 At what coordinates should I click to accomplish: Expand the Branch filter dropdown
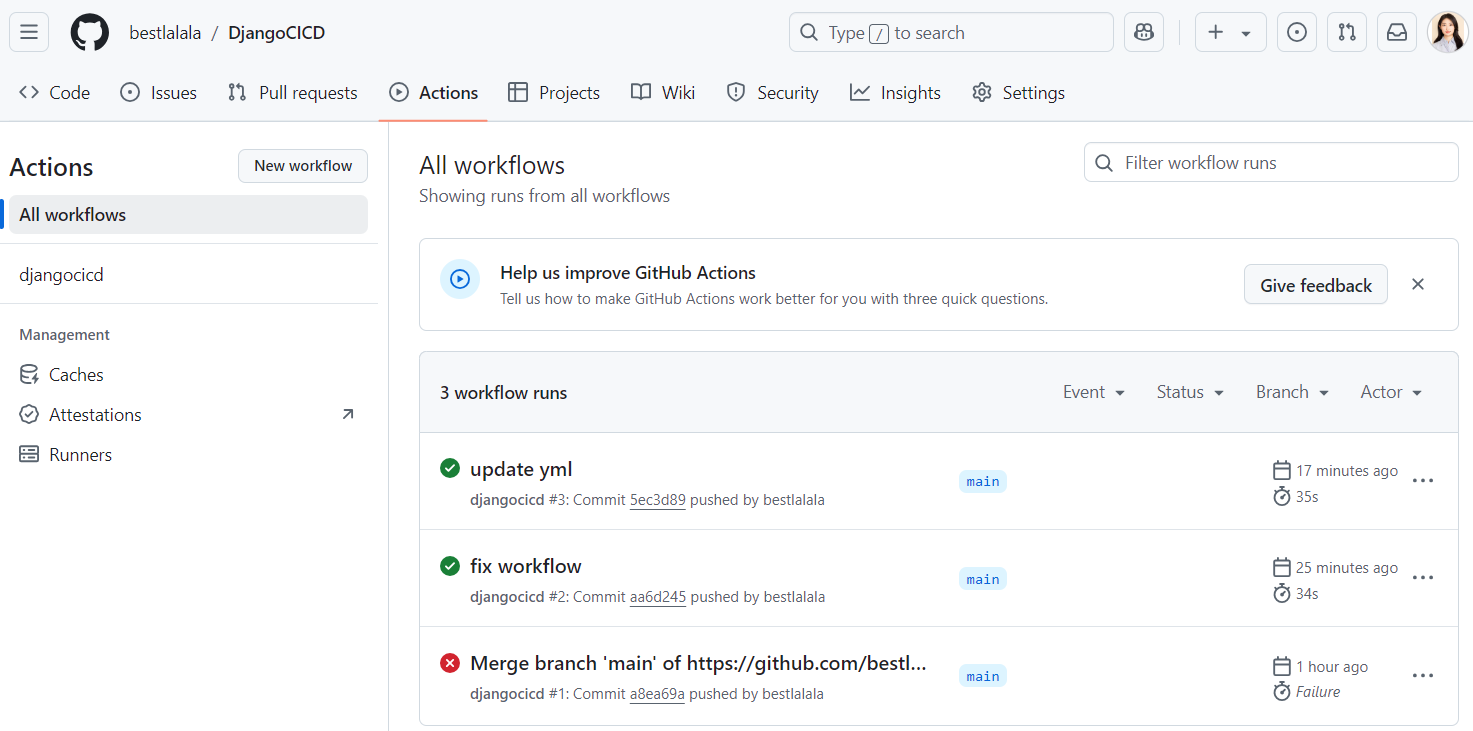[x=1292, y=392]
